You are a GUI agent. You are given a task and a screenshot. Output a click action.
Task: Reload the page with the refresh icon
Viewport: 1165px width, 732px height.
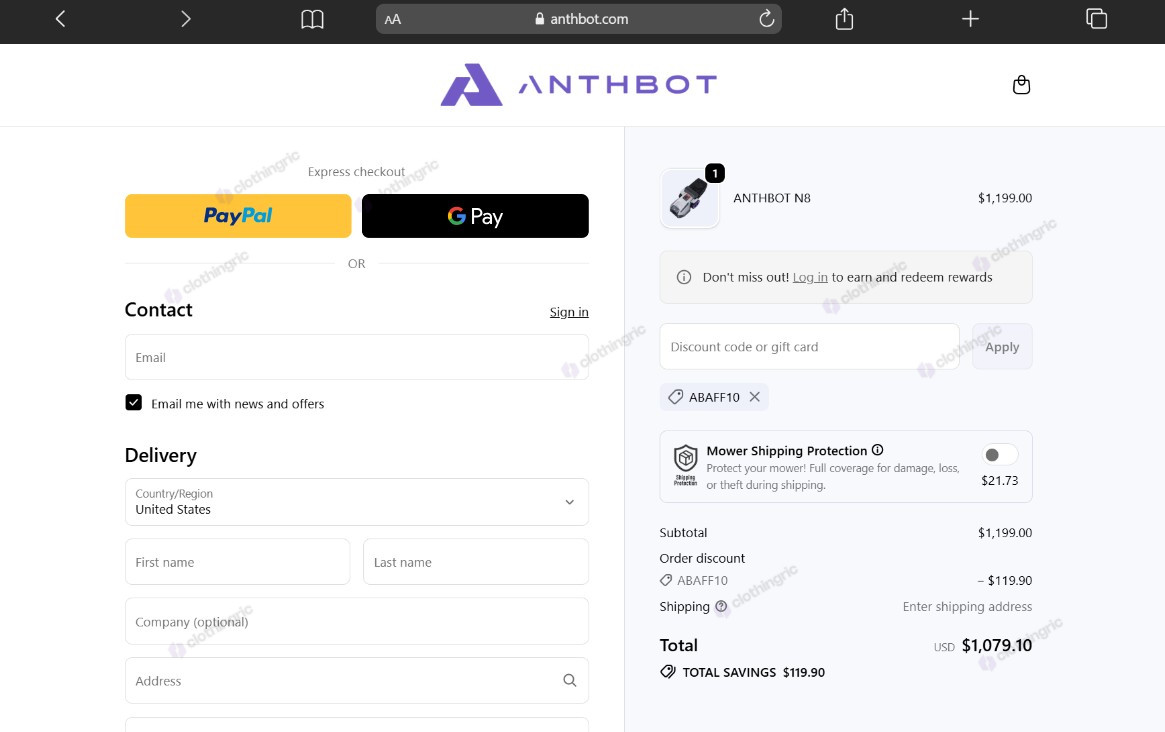[766, 19]
